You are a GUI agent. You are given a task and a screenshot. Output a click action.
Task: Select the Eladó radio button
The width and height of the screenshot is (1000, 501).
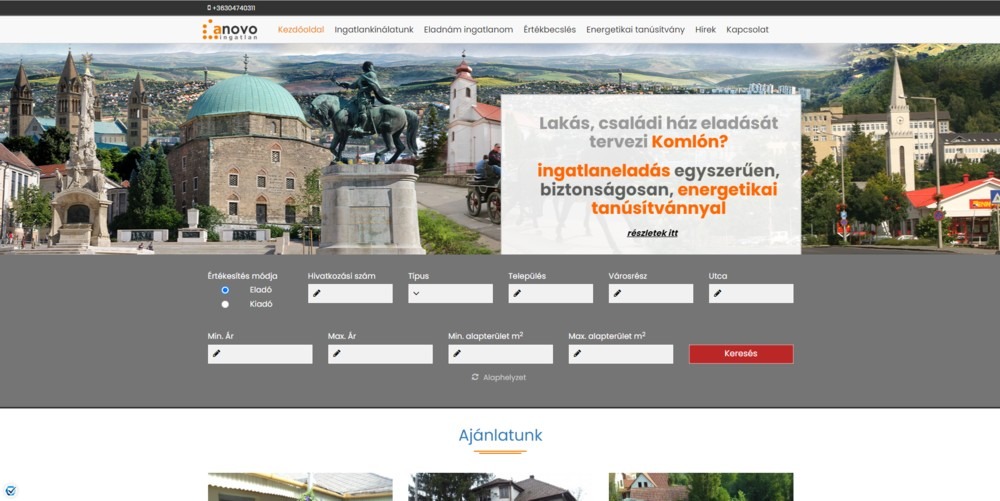point(225,290)
